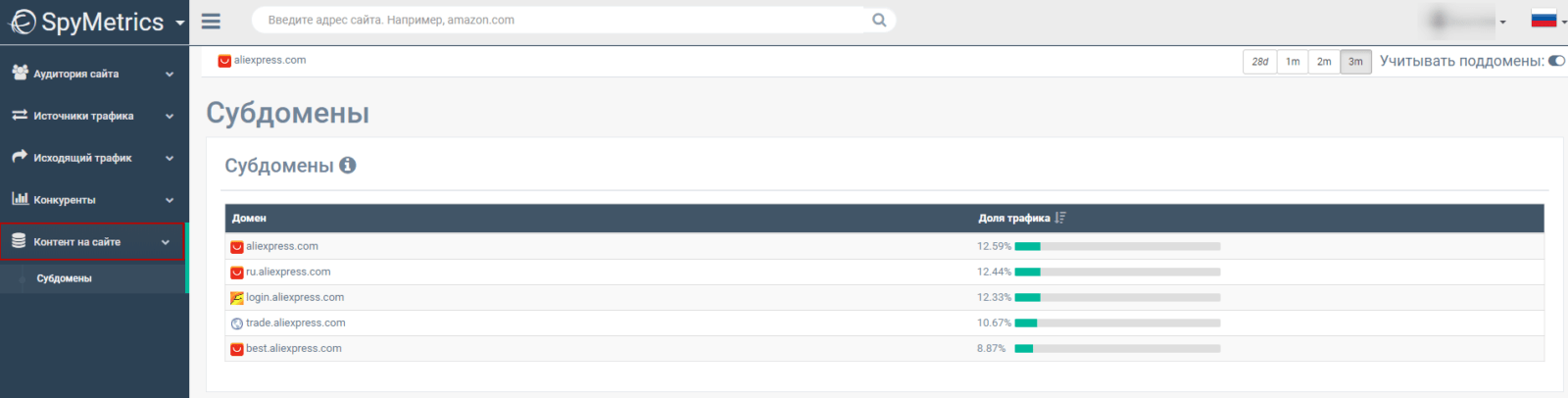Click the SpyMetrics logo
Screen dimensions: 1568x398
[87, 22]
